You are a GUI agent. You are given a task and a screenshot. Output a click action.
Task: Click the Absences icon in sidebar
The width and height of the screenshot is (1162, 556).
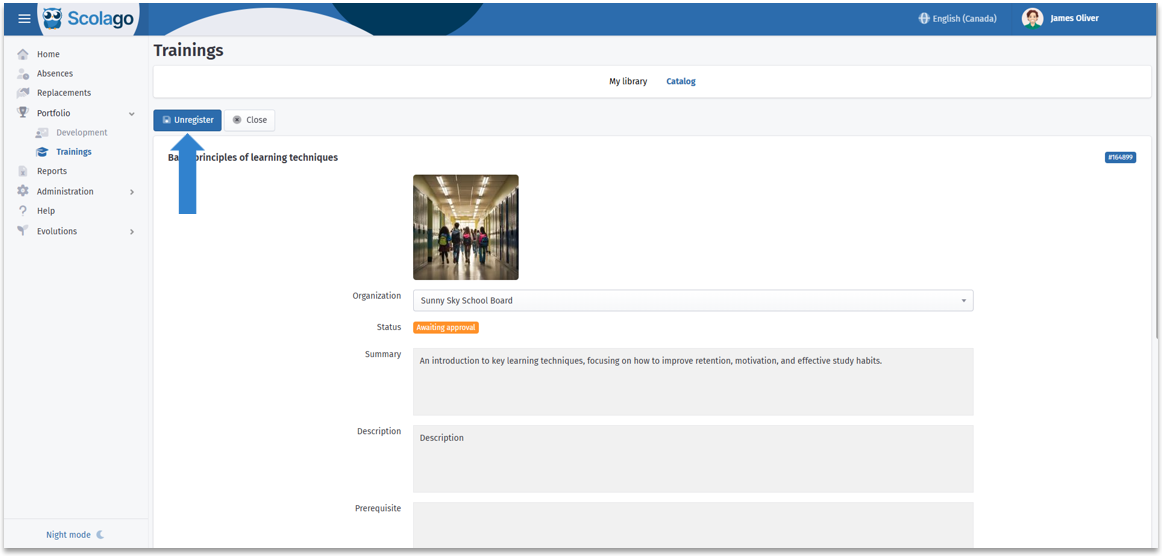click(23, 73)
